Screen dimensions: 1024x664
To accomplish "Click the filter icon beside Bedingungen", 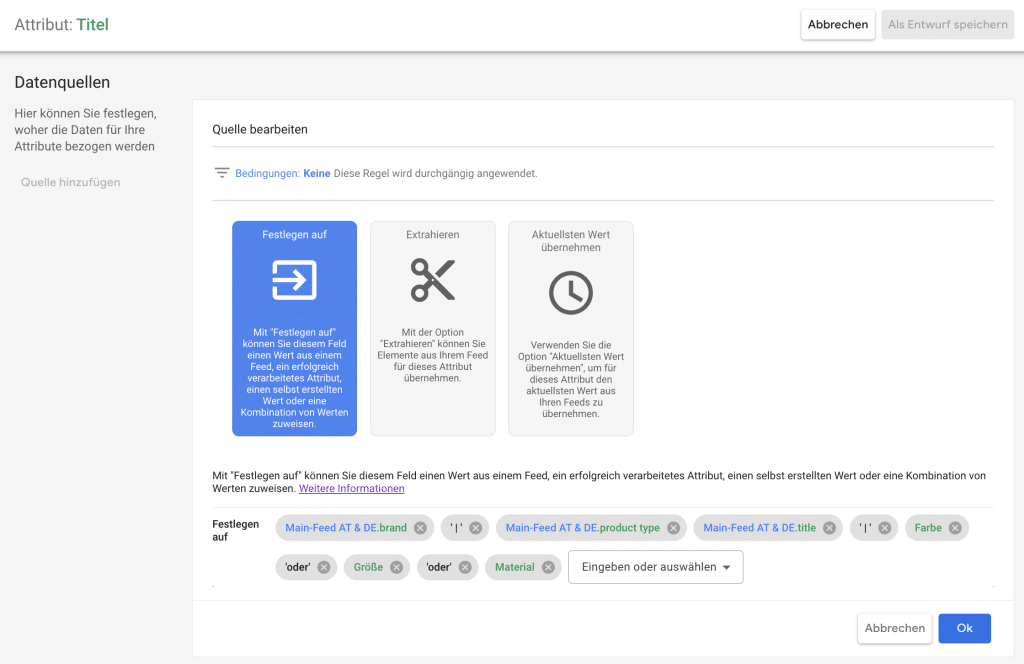I will 221,172.
